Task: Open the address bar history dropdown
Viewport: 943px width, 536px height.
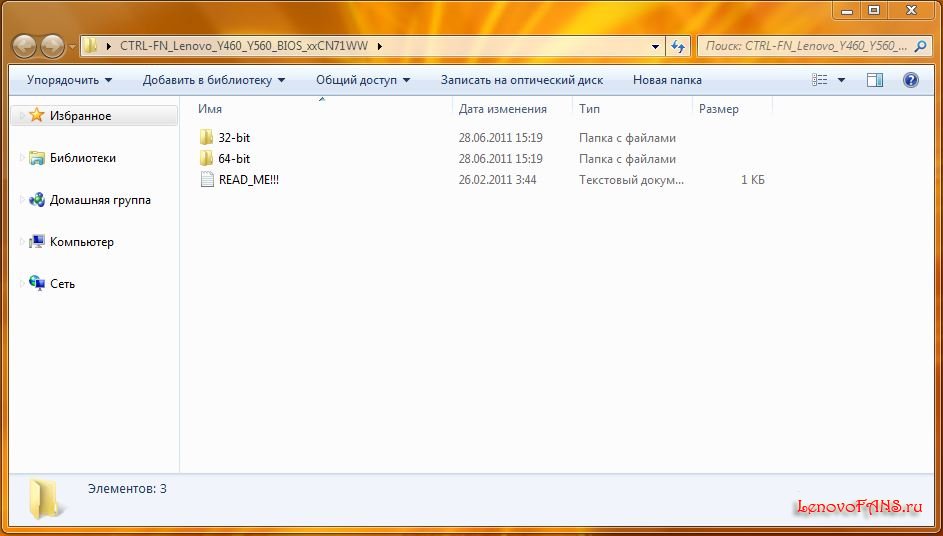Action: (656, 46)
